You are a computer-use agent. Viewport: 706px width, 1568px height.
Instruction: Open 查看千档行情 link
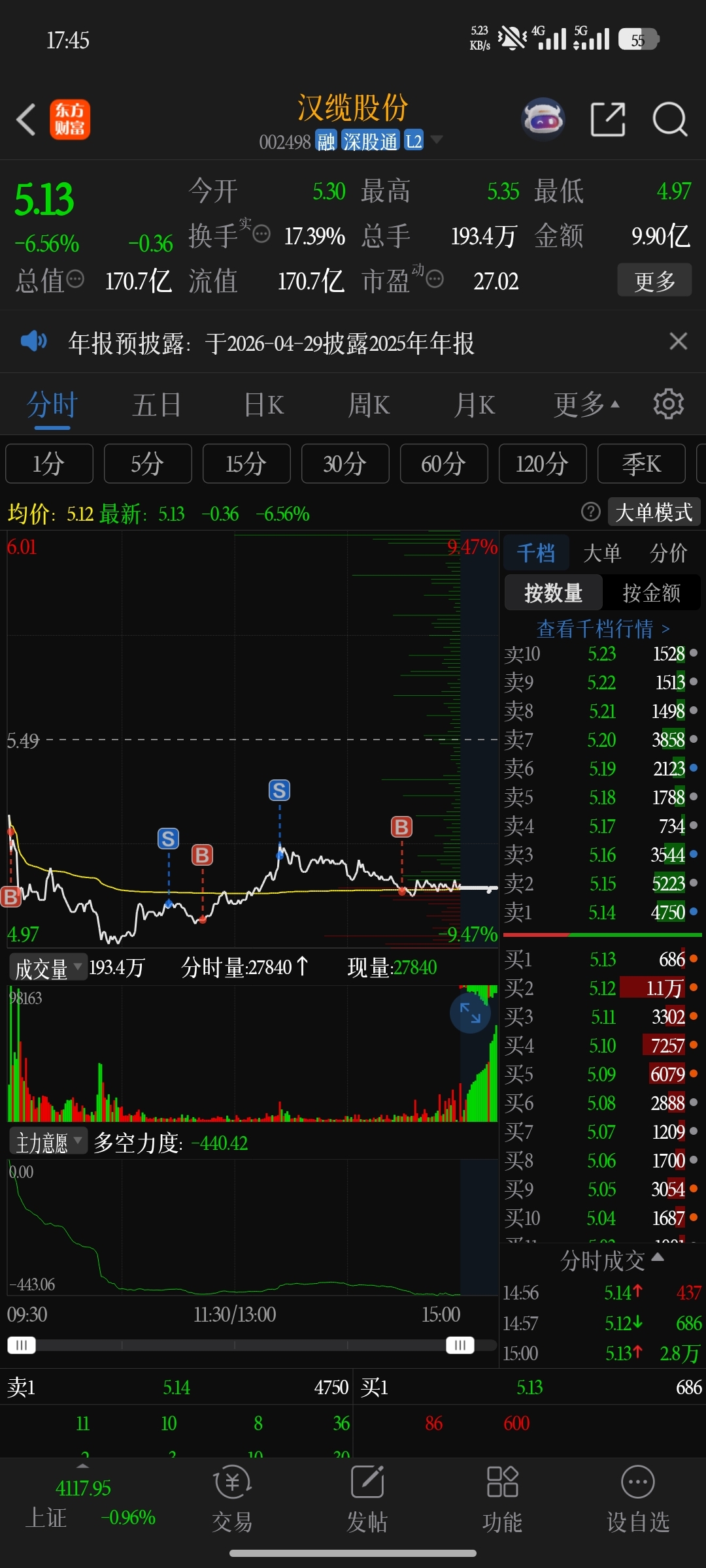[x=603, y=629]
